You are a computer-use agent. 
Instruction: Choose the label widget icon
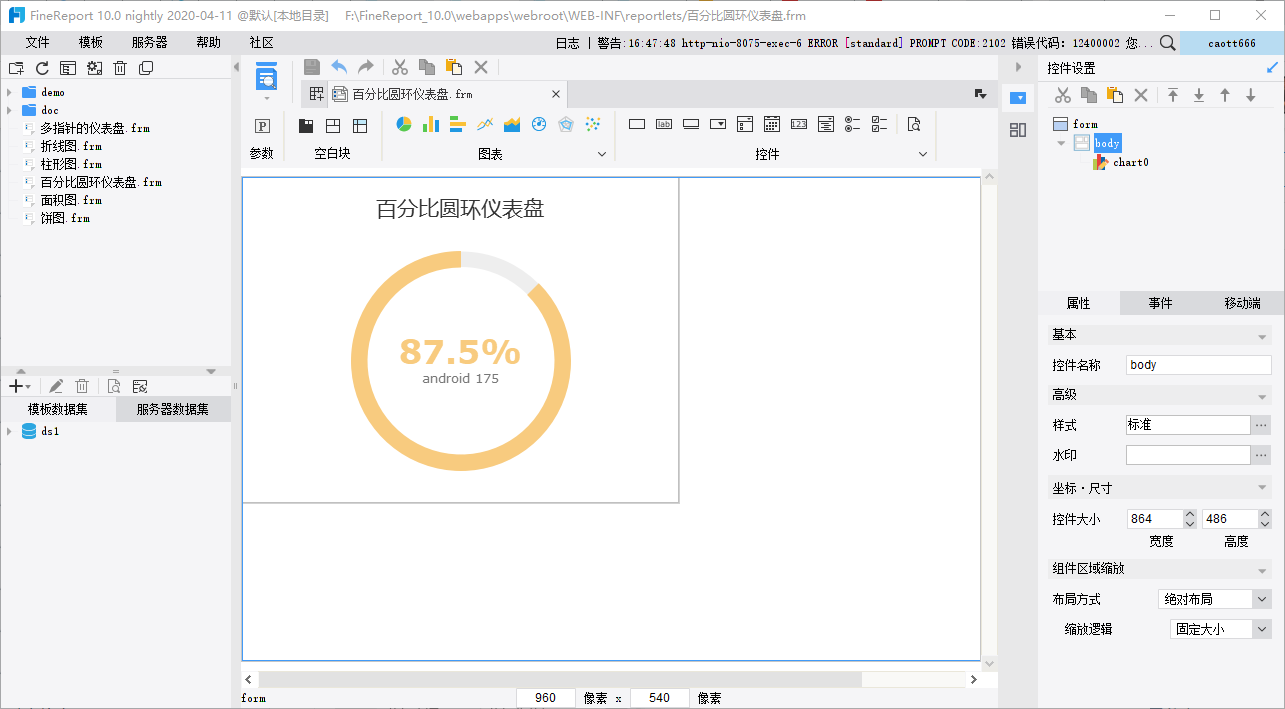664,124
